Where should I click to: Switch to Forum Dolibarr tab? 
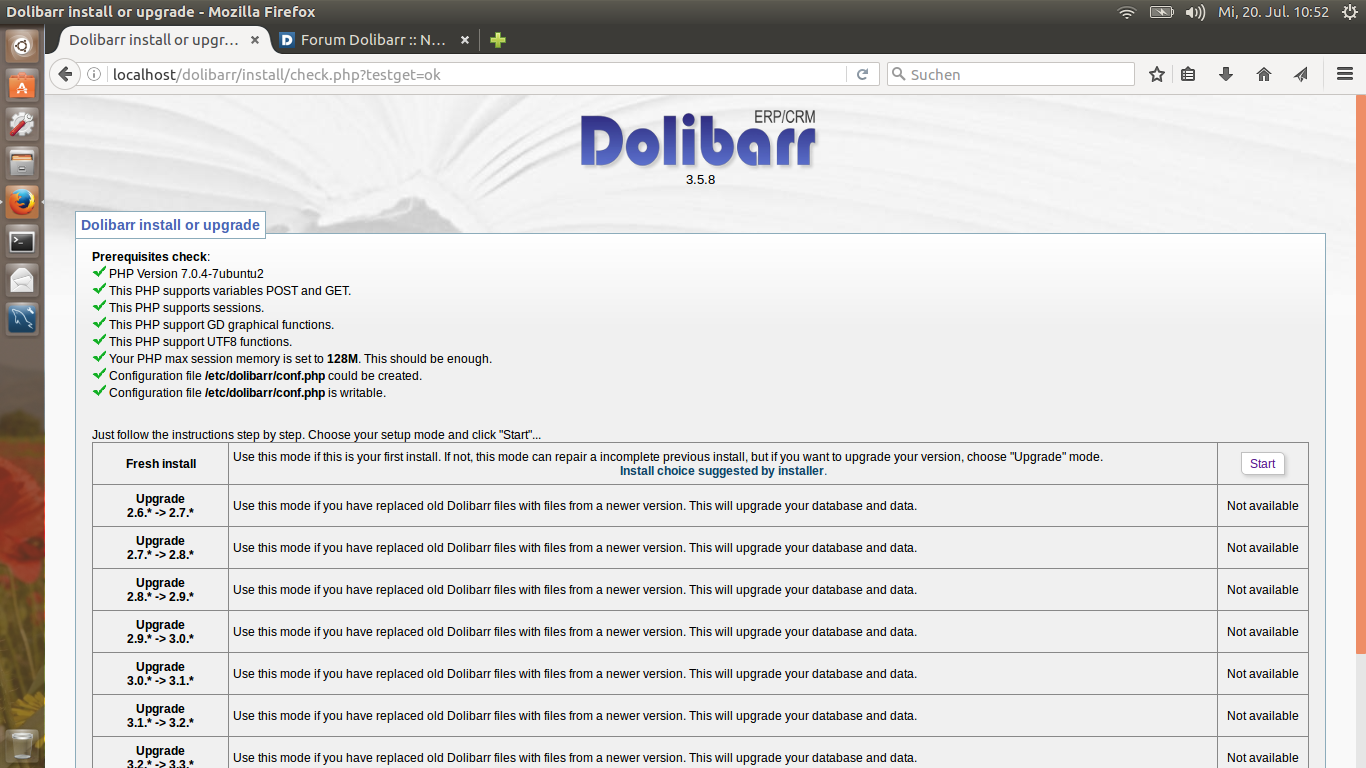click(375, 40)
